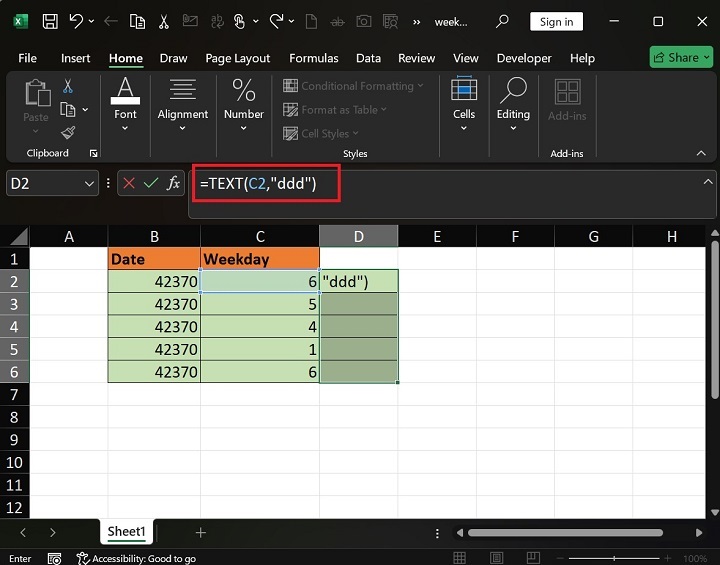
Task: Confirm formula with the green checkmark
Action: (x=150, y=183)
